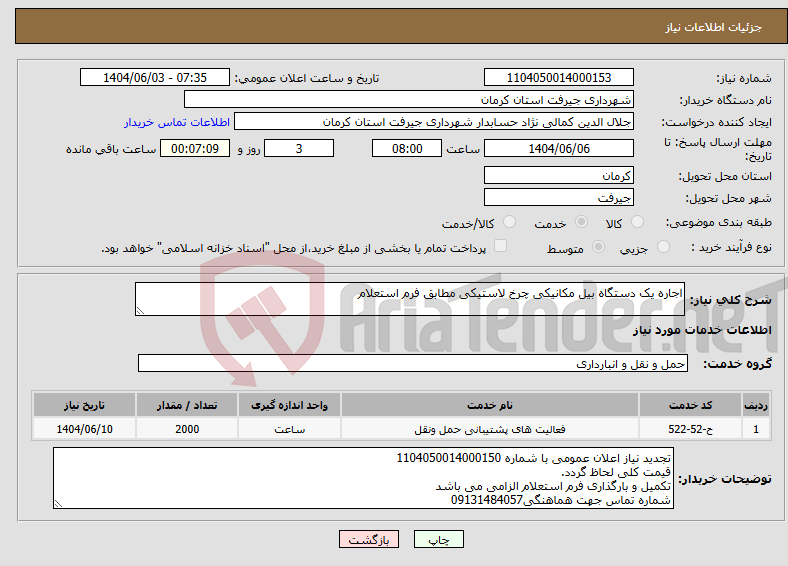The width and height of the screenshot is (788, 566).
Task: Click service code cell ح-52-522
Action: click(691, 429)
